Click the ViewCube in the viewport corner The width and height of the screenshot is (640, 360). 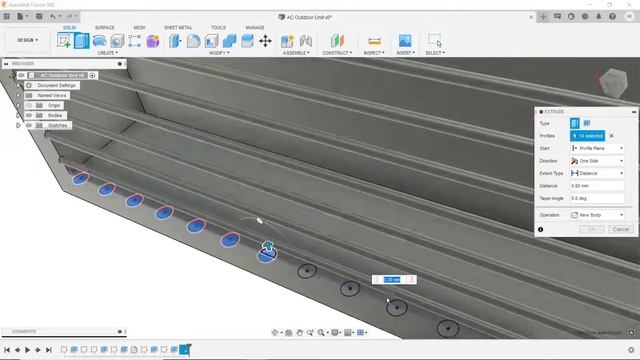pyautogui.click(x=613, y=82)
